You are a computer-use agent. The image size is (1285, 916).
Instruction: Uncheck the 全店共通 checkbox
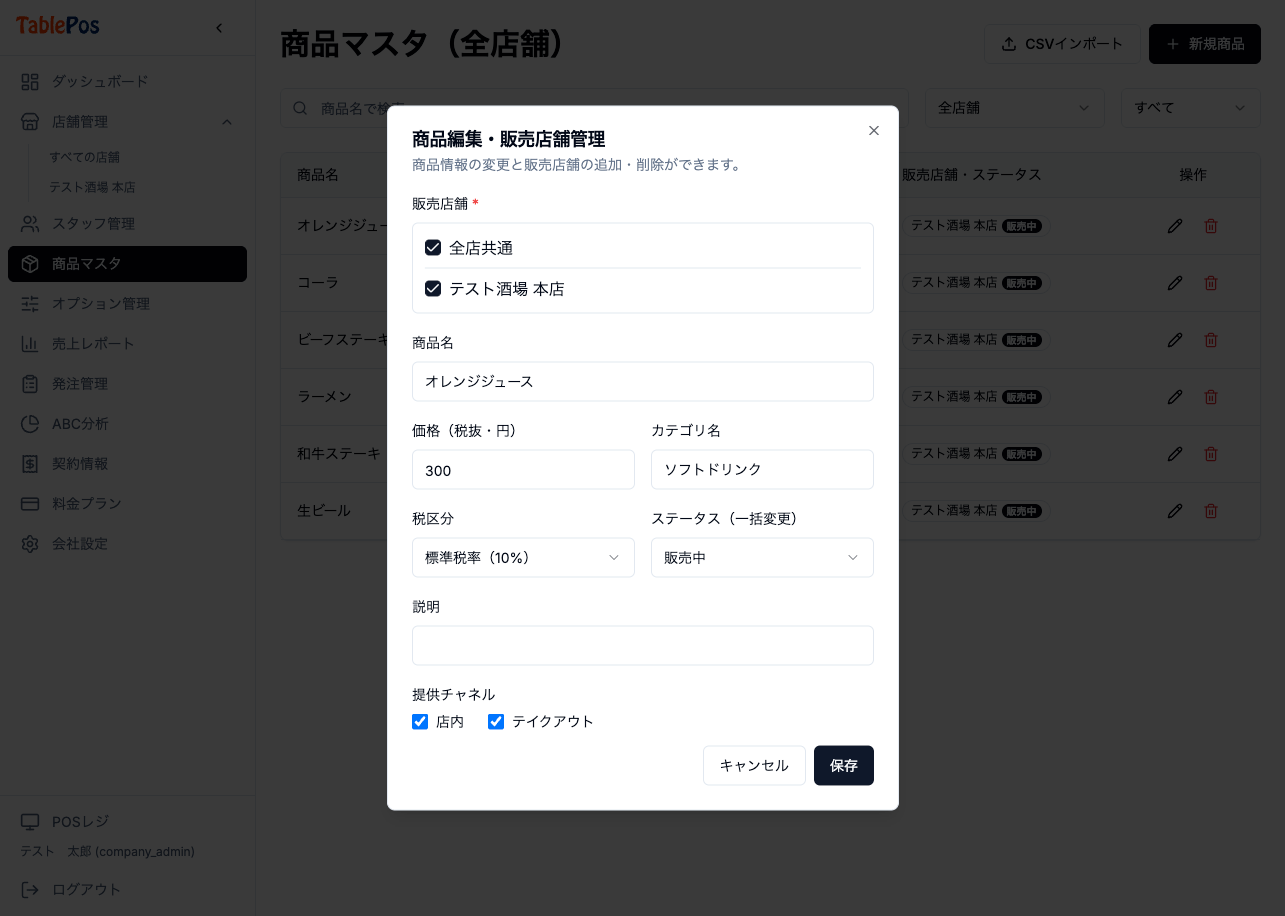point(433,248)
